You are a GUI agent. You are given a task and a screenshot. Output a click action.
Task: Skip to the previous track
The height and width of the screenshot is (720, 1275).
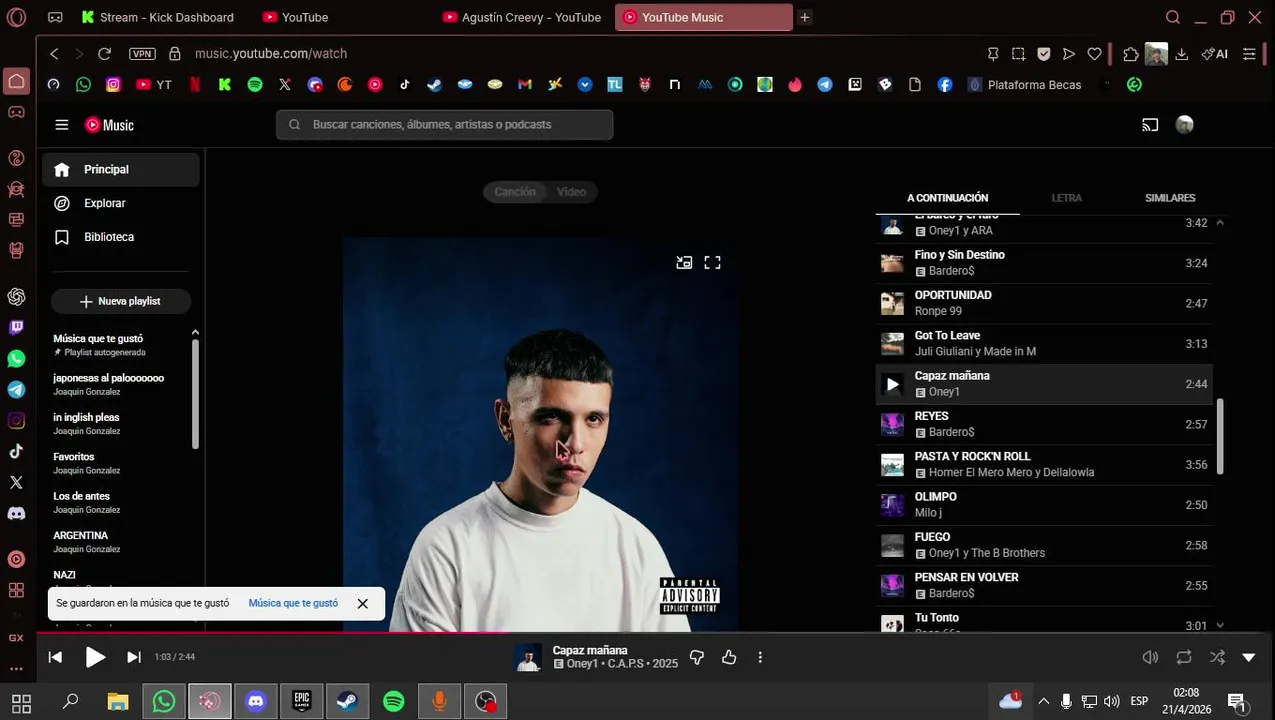[x=55, y=657]
